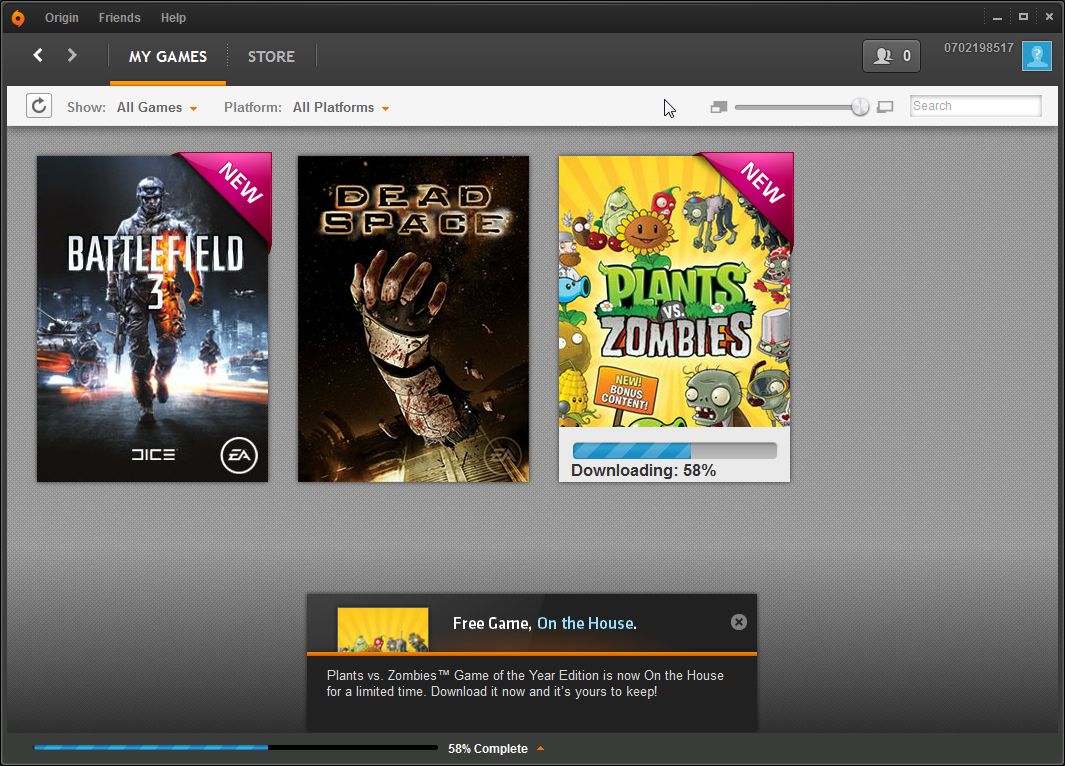Image resolution: width=1065 pixels, height=766 pixels.
Task: Click the Plants vs. Zombies download progress bar
Action: (674, 451)
